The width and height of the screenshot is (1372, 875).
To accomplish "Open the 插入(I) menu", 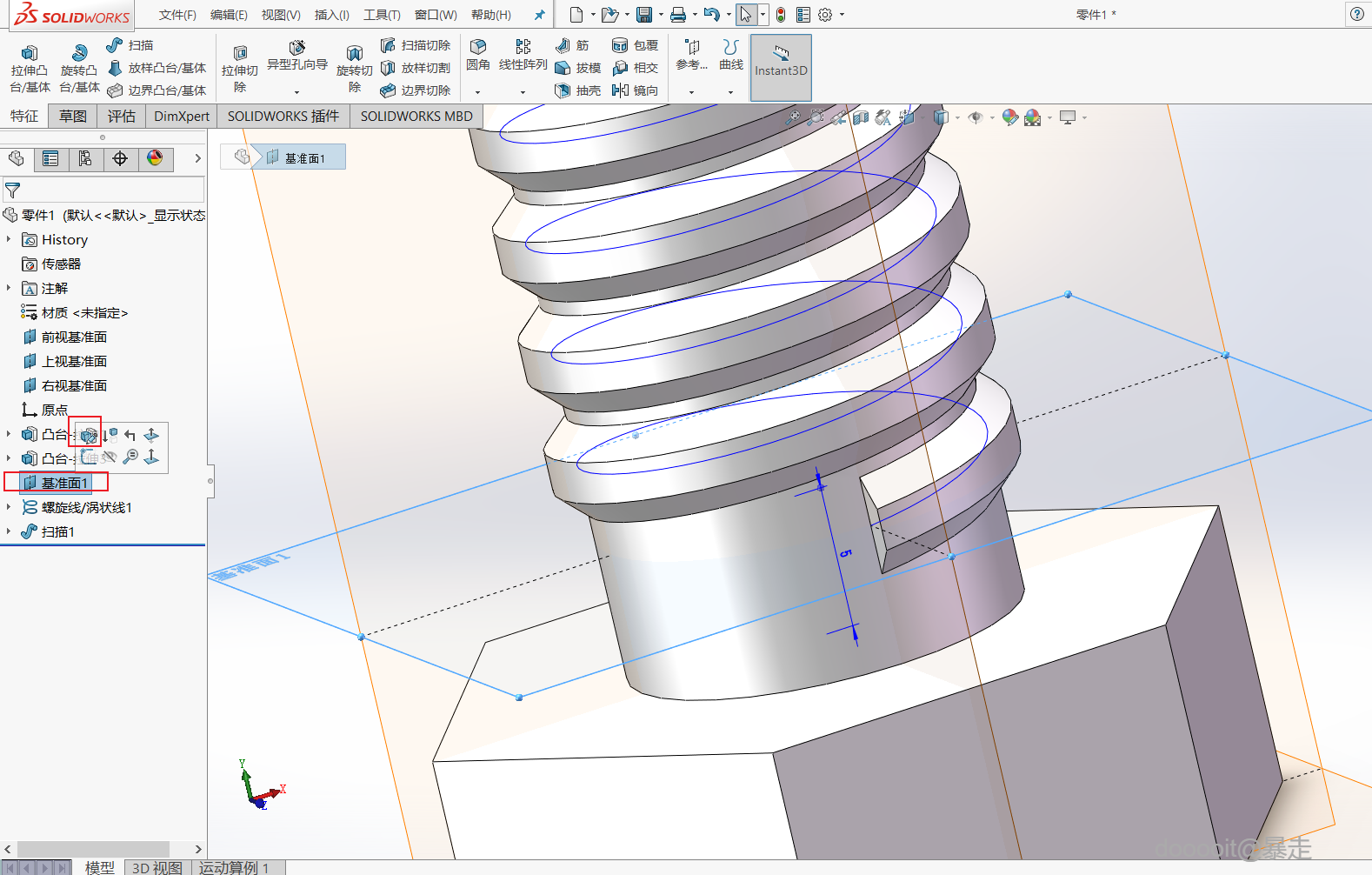I will (331, 15).
